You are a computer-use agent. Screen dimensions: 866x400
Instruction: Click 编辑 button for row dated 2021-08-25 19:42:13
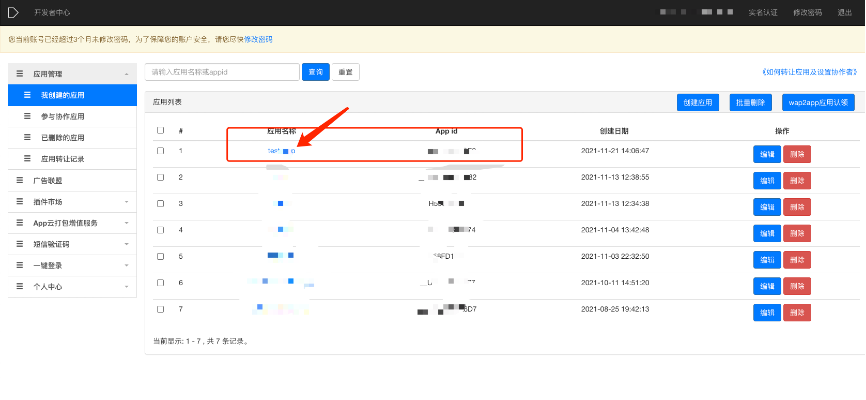pyautogui.click(x=767, y=313)
